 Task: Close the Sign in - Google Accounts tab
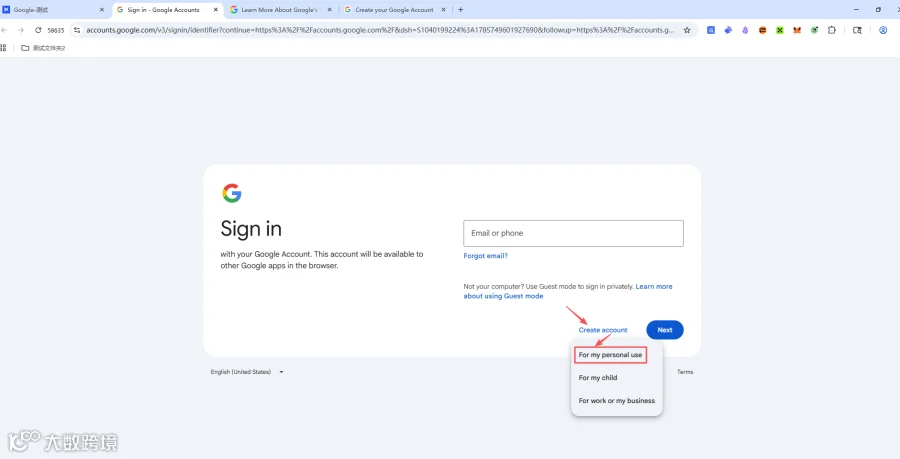pyautogui.click(x=216, y=10)
